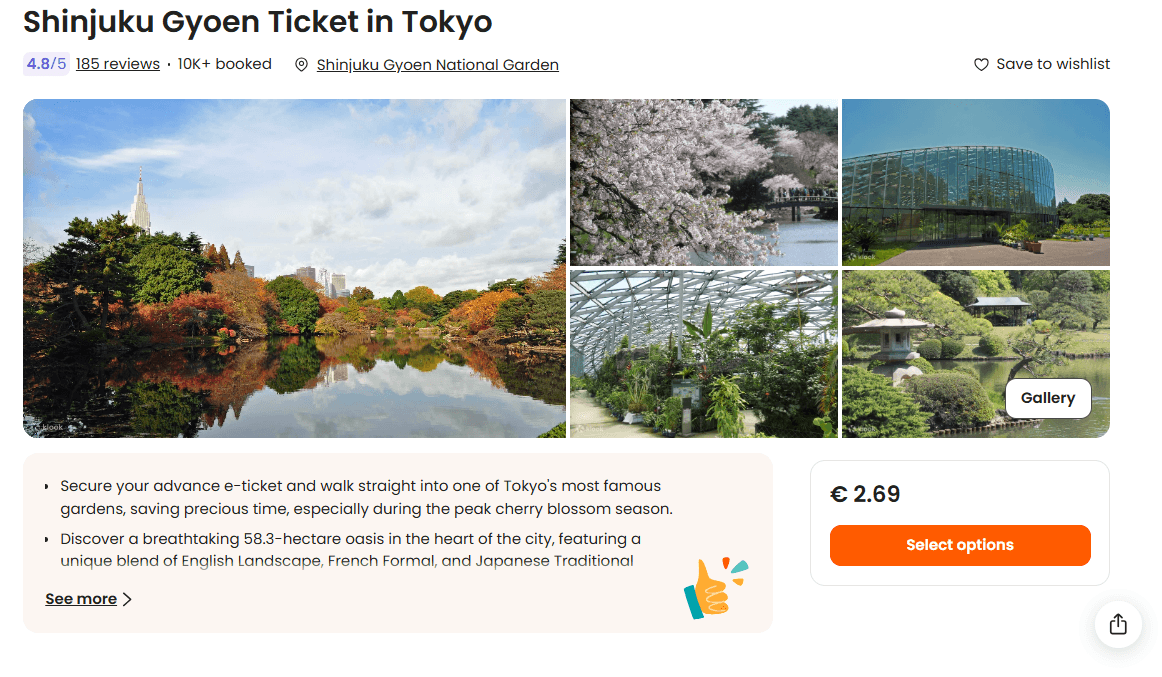The image size is (1162, 677).
Task: View the large autumn pond photo
Action: 294,268
